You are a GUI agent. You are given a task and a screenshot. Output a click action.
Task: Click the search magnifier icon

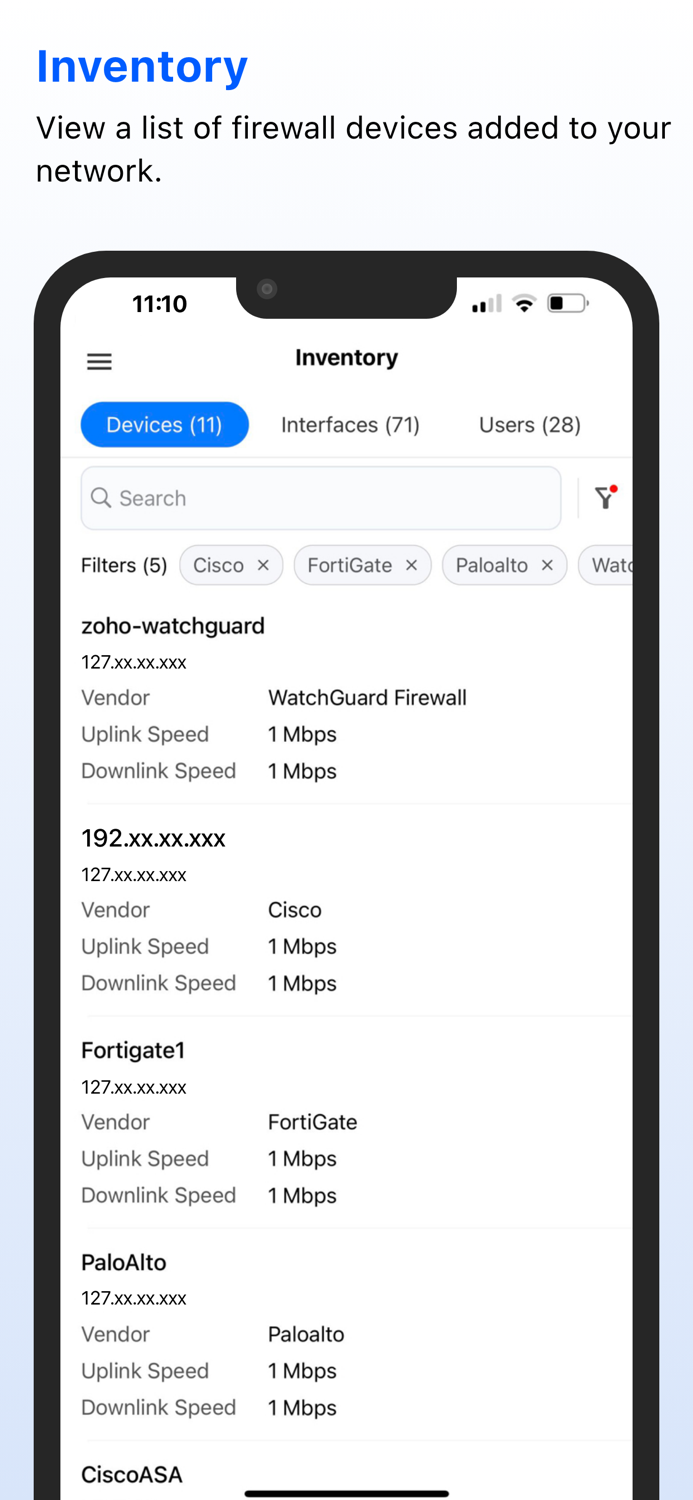[101, 497]
